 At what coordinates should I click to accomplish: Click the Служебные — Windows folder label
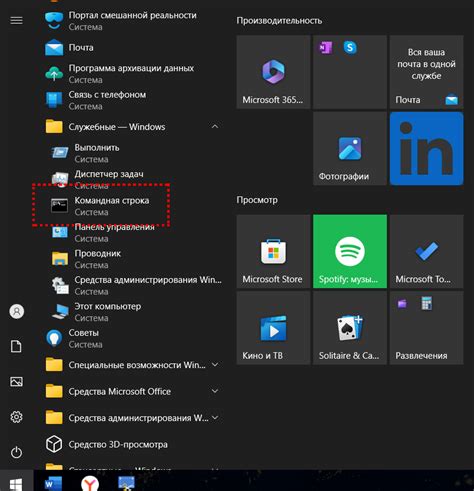(x=117, y=127)
